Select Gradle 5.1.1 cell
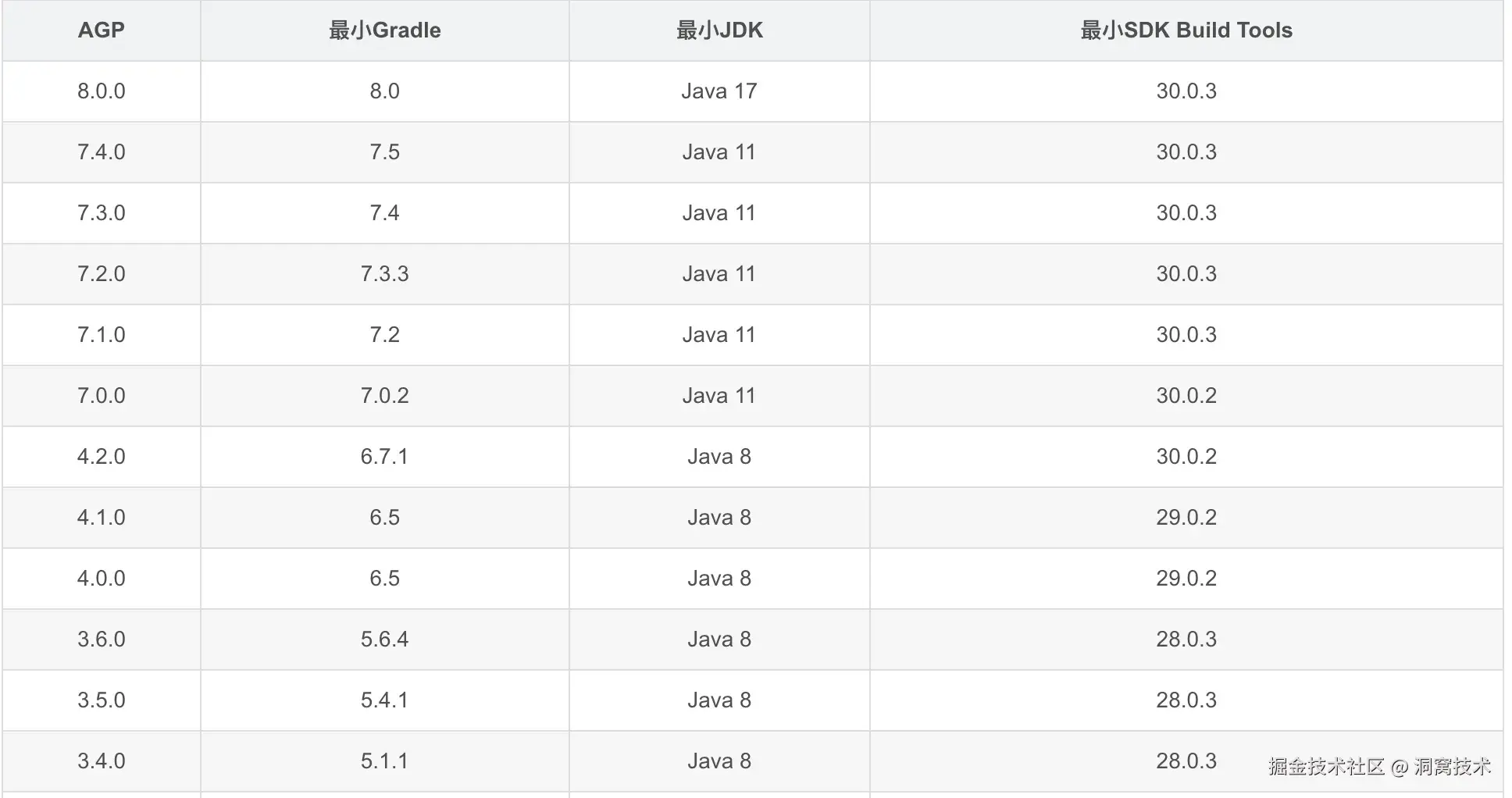Viewport: 1512px width, 798px height. point(385,761)
